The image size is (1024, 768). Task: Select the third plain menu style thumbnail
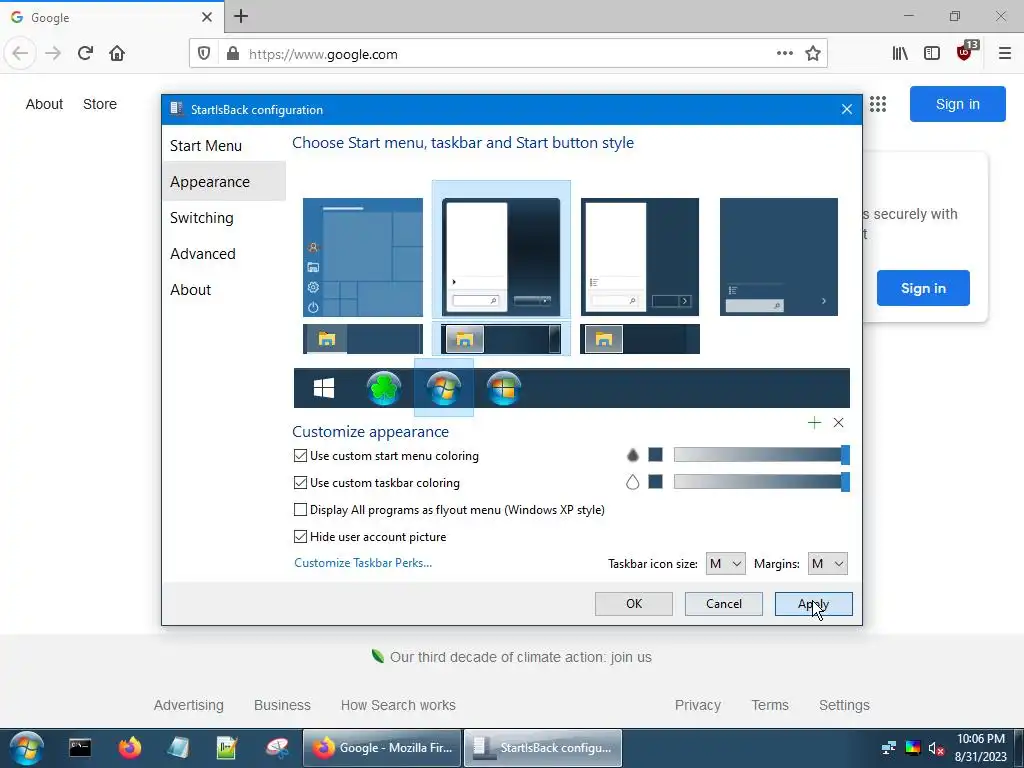coord(640,257)
